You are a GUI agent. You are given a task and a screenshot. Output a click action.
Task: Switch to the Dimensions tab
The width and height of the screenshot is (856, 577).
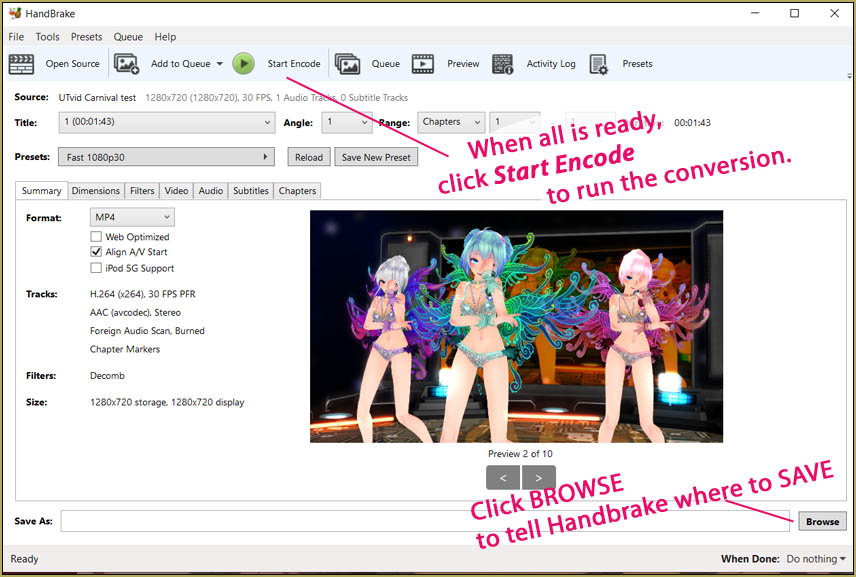(x=96, y=191)
